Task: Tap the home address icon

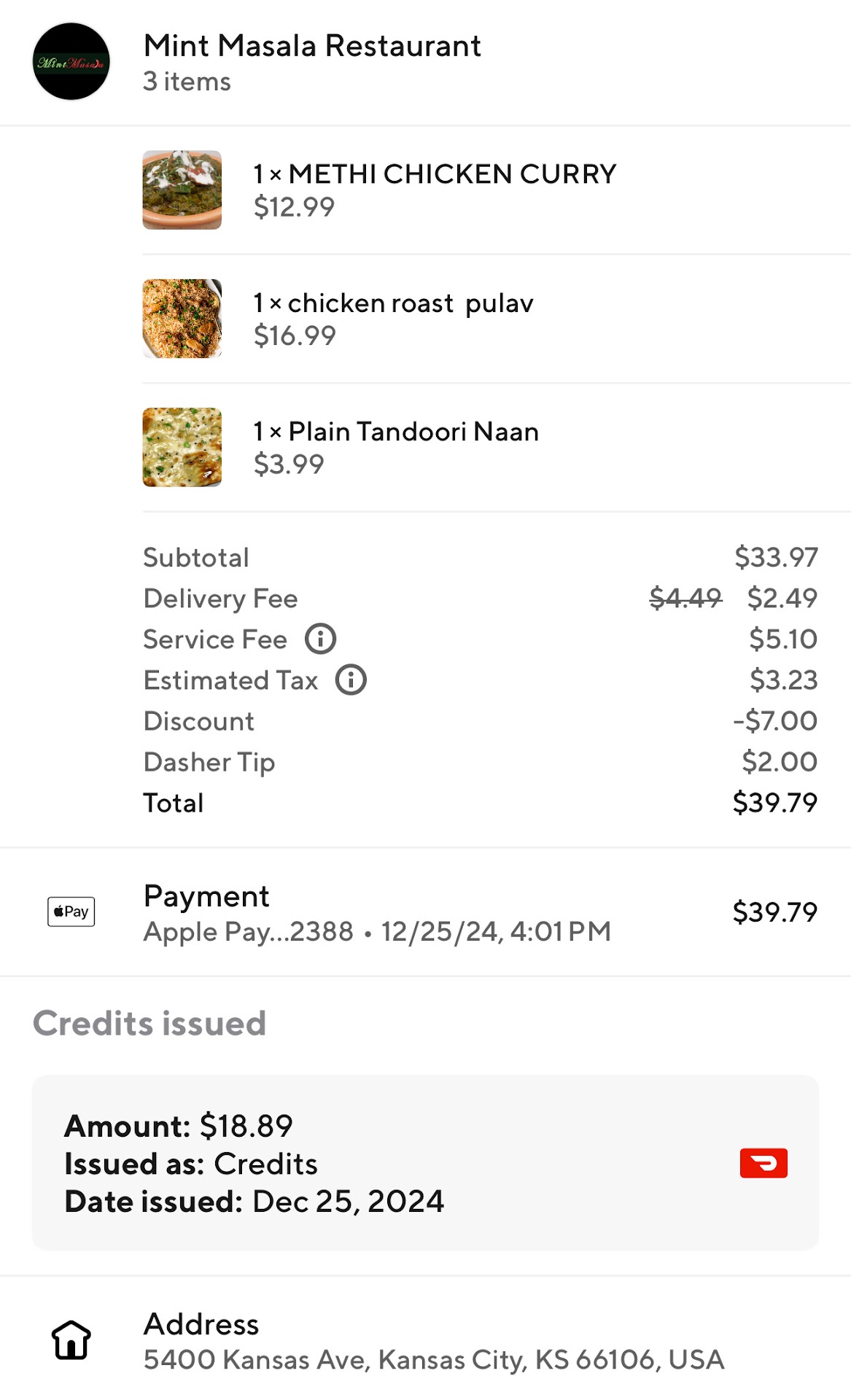Action: (71, 1340)
